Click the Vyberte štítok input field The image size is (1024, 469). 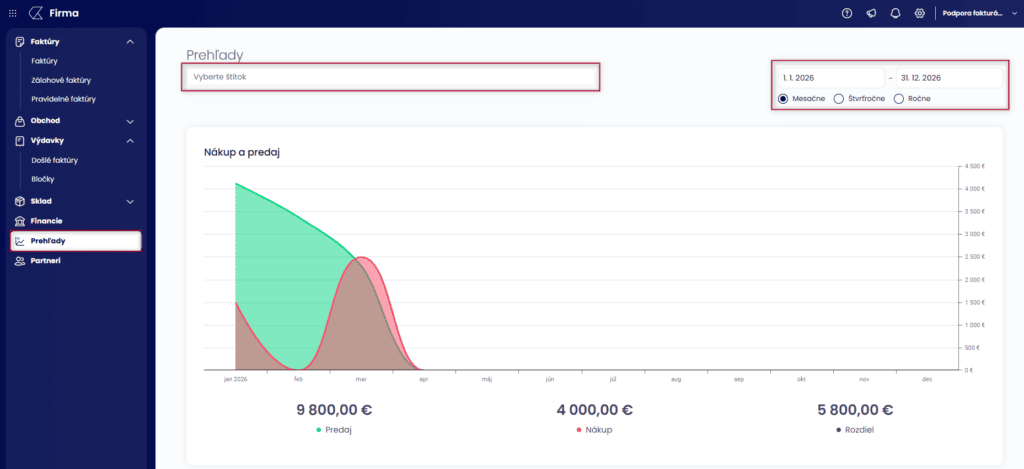click(x=390, y=77)
